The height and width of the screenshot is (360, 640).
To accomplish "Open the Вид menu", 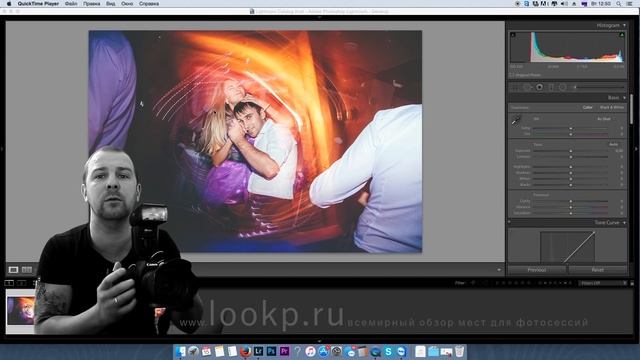I will coord(110,4).
